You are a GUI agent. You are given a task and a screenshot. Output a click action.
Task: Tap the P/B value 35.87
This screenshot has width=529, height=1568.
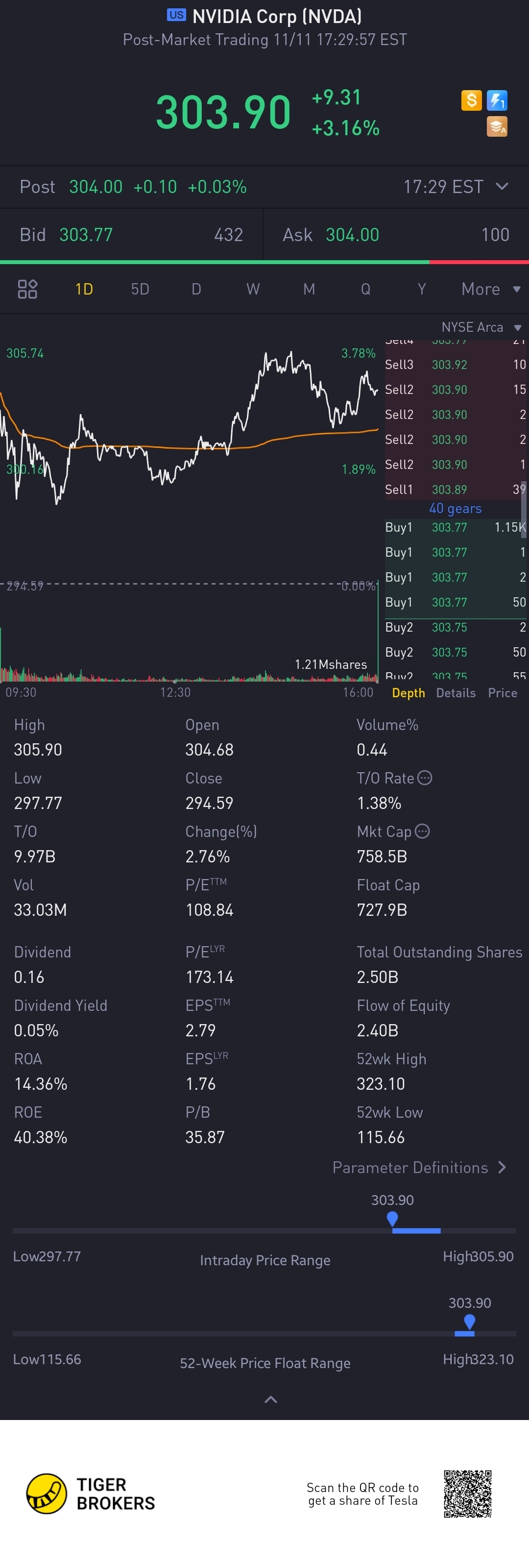(x=205, y=1137)
